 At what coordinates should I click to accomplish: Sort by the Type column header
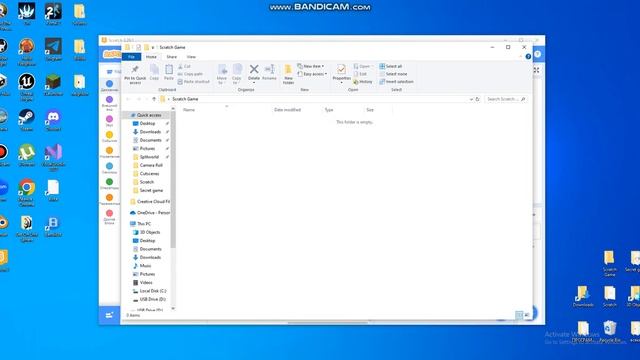coord(329,110)
